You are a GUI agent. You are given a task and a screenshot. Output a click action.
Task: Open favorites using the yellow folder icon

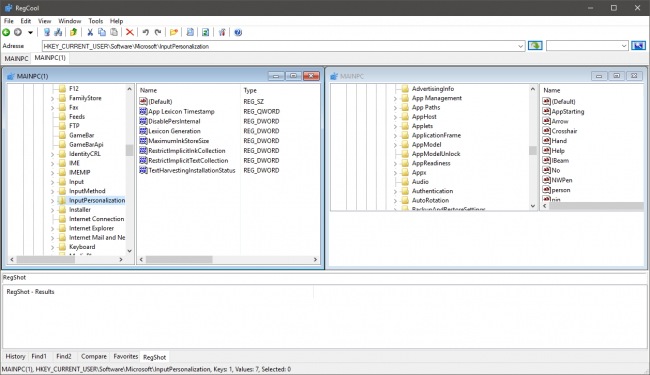click(174, 32)
